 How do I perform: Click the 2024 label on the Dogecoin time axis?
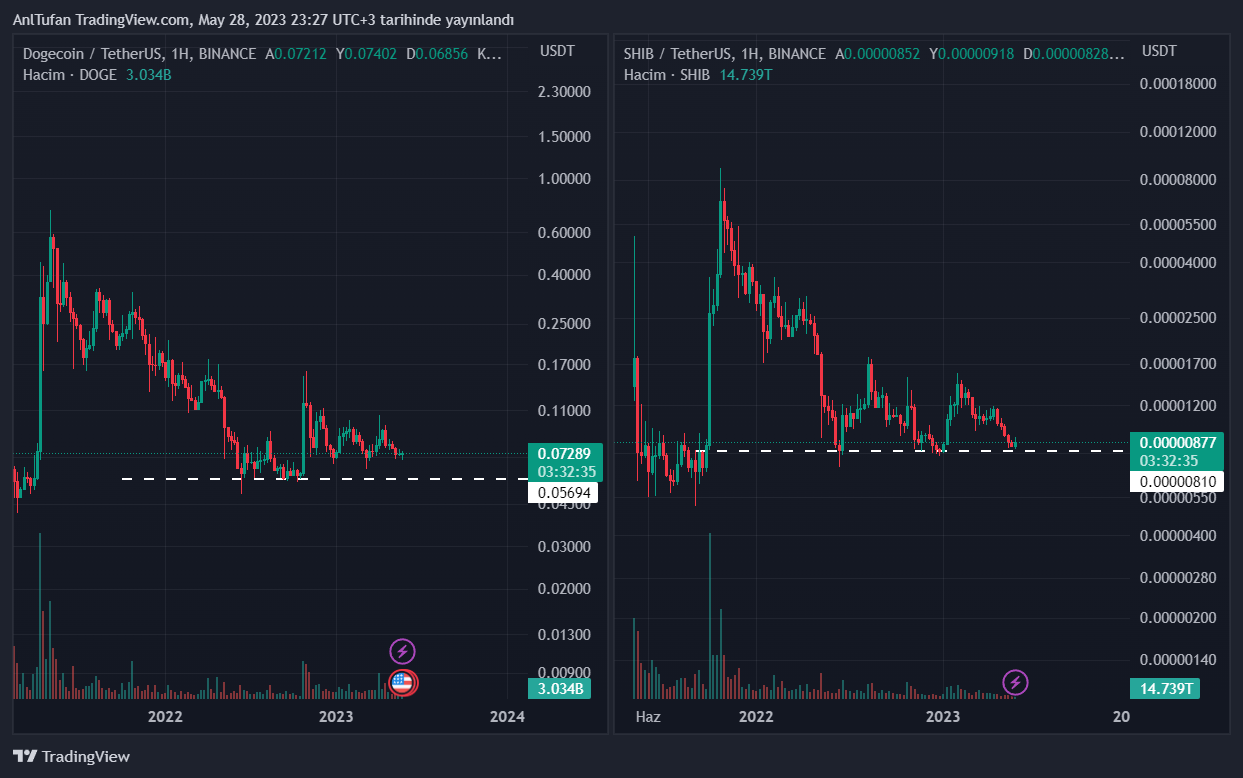[508, 716]
